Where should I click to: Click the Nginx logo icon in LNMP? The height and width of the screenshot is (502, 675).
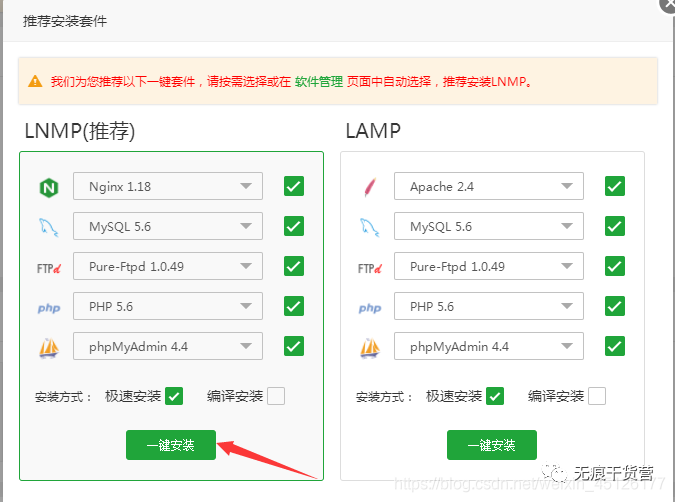tap(49, 188)
